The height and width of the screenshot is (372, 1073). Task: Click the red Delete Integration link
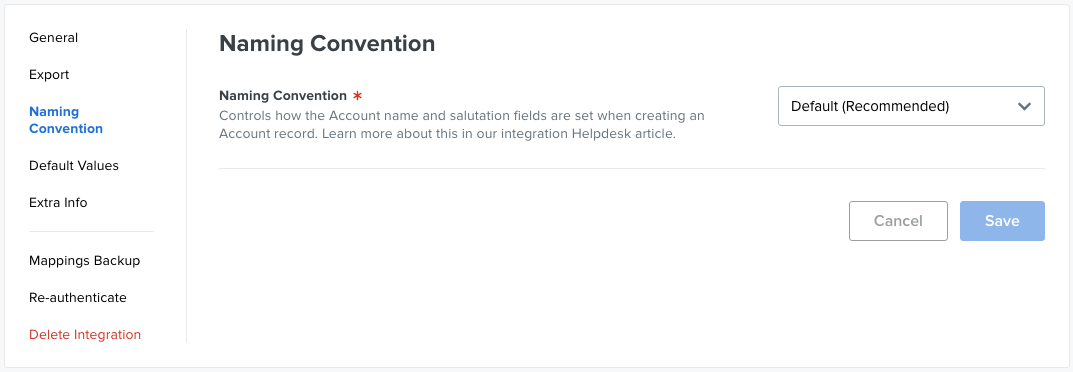tap(85, 334)
